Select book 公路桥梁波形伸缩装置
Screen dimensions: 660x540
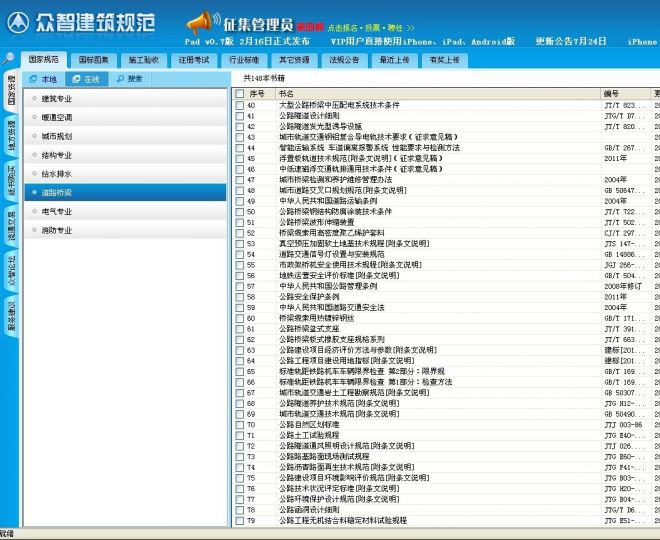click(317, 222)
